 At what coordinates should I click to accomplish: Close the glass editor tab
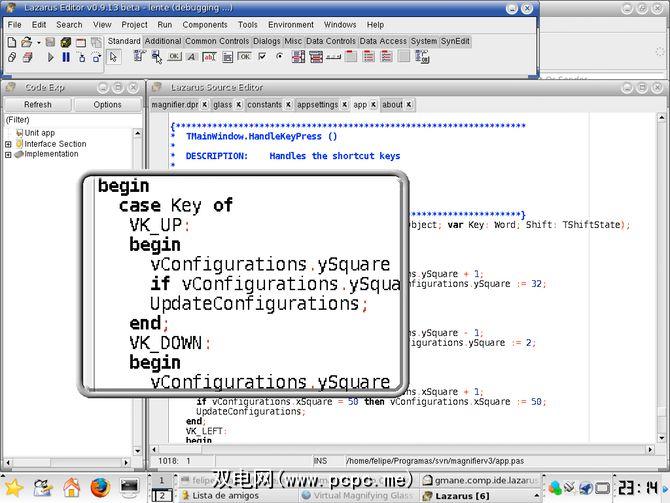[x=238, y=104]
